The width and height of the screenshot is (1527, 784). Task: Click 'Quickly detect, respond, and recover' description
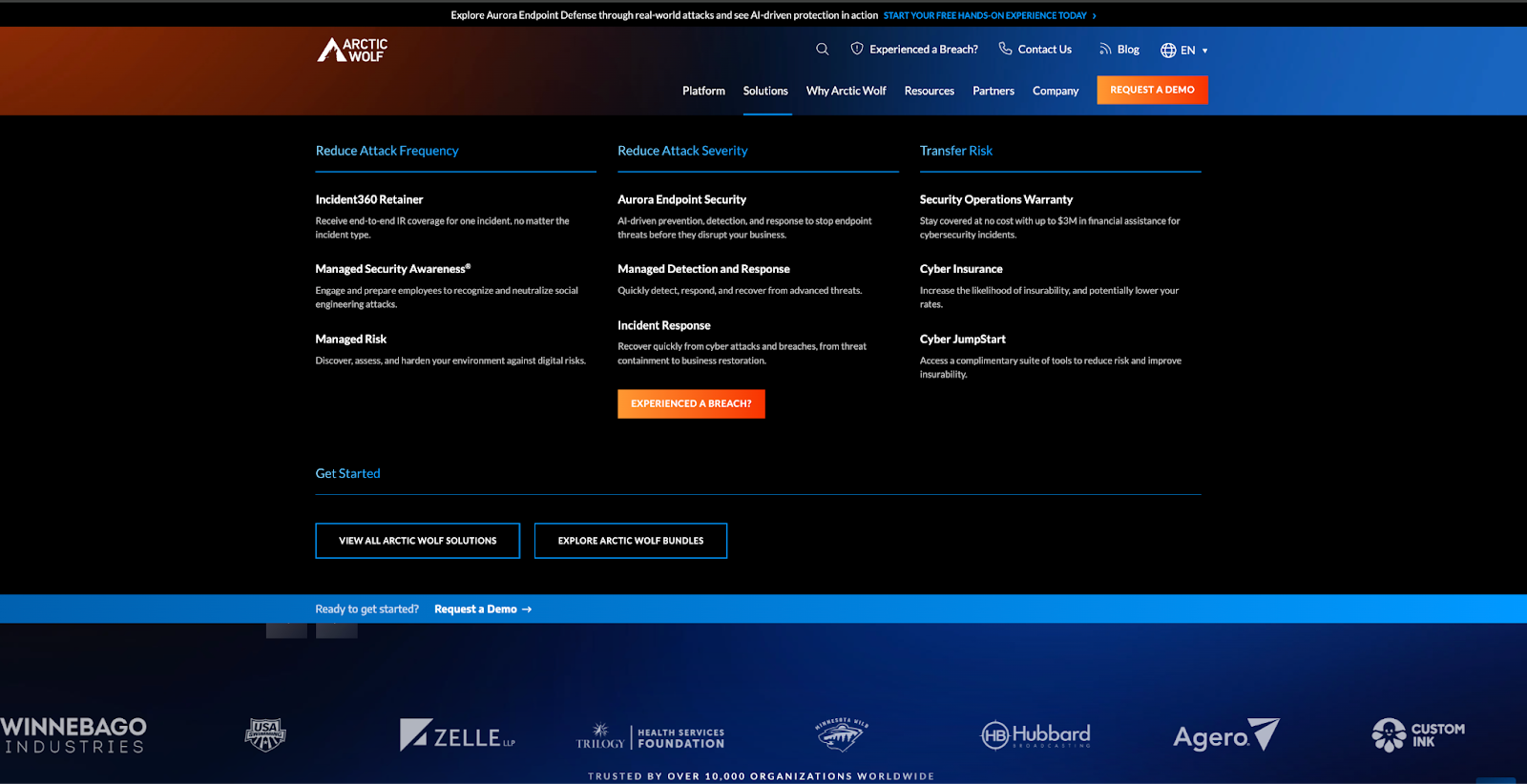point(740,291)
